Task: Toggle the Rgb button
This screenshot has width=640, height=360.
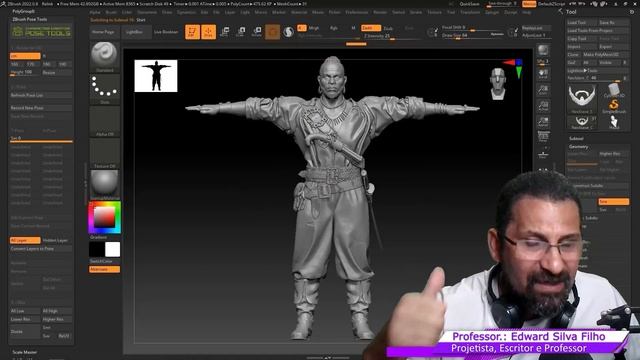Action: pos(333,28)
